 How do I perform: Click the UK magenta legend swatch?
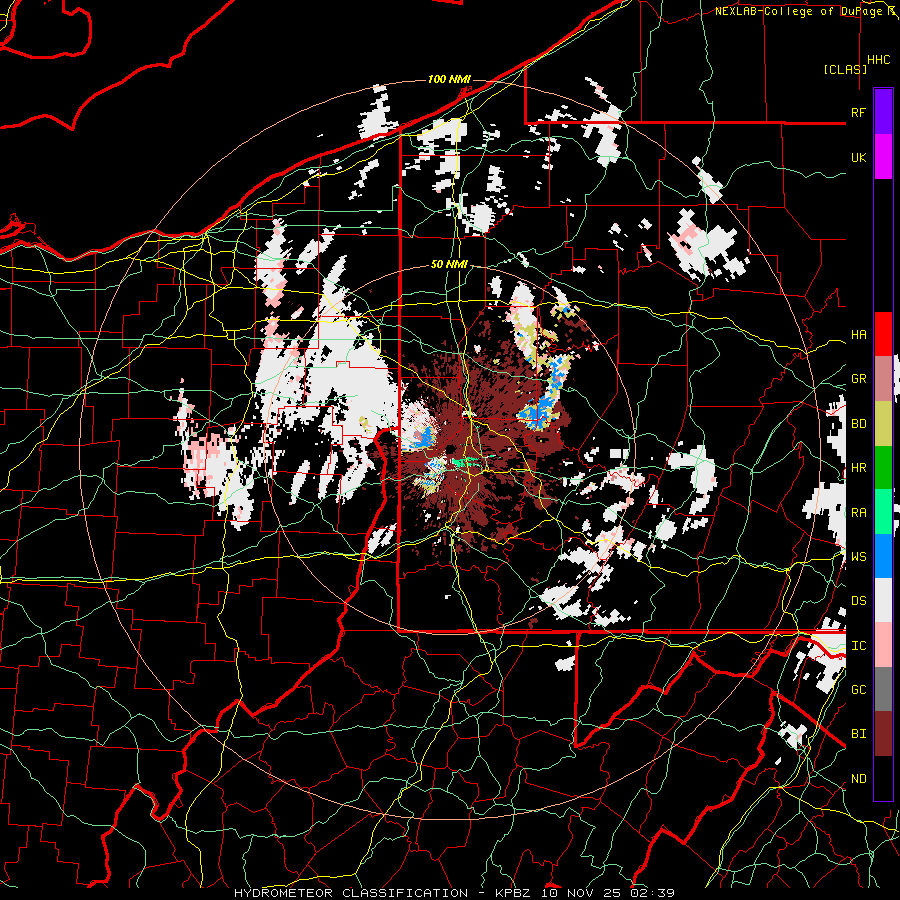tap(883, 157)
